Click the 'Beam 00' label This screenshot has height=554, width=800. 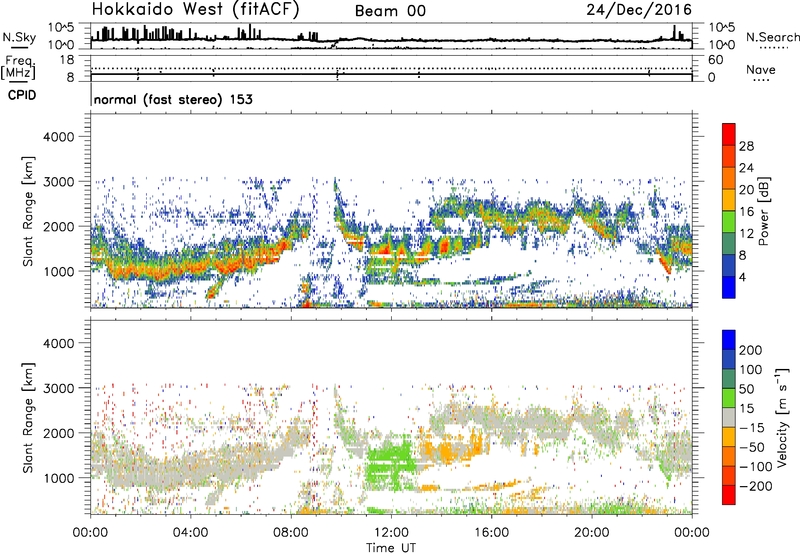coord(390,11)
